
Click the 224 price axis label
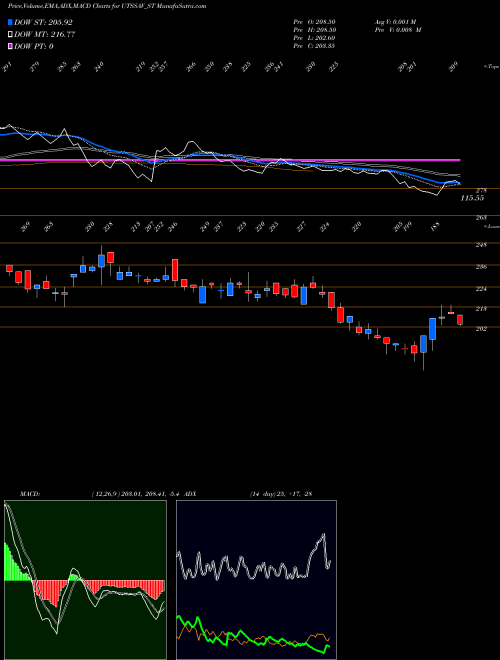coord(482,289)
